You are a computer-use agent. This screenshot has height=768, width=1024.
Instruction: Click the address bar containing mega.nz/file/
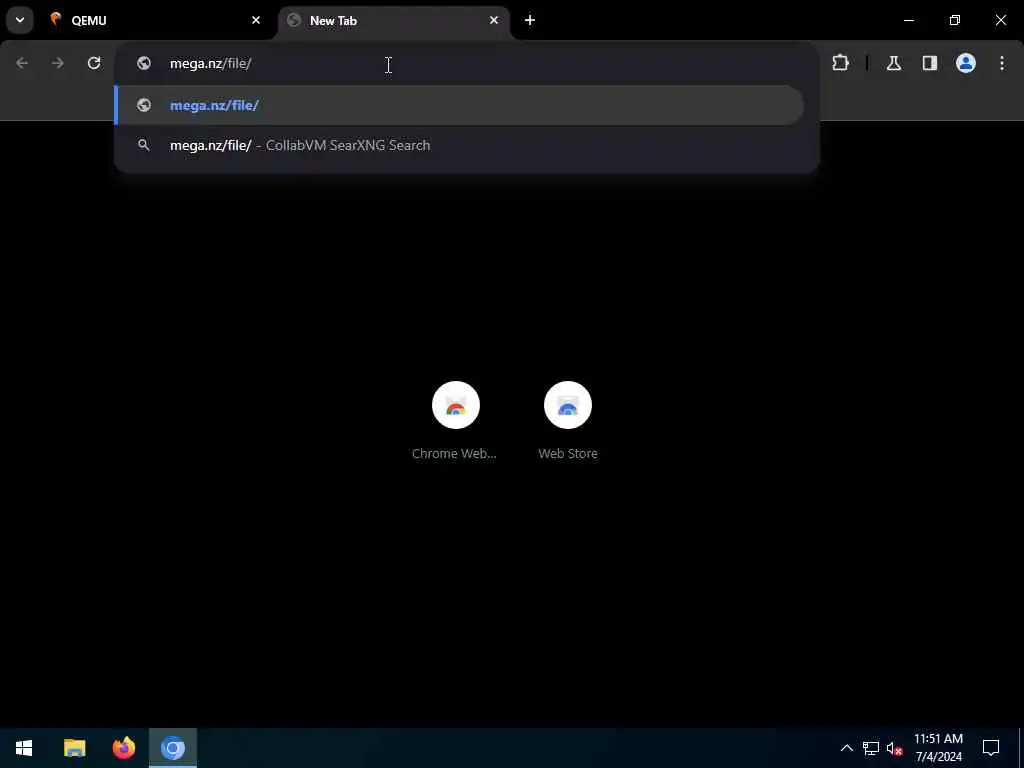[467, 63]
